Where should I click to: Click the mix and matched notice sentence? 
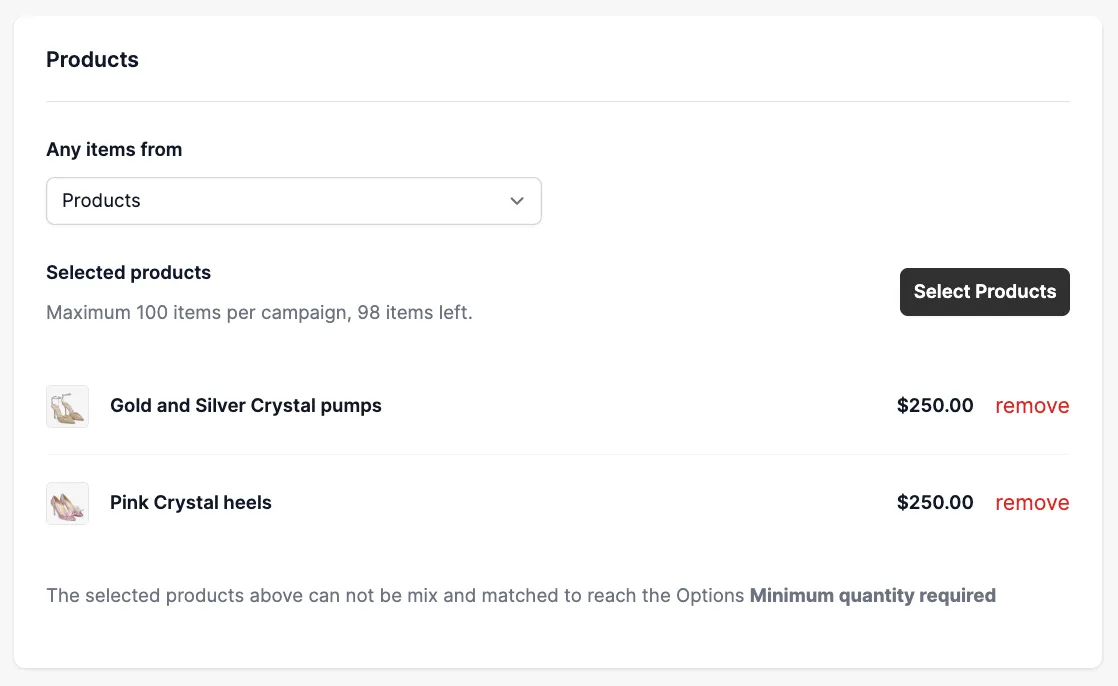coord(521,595)
